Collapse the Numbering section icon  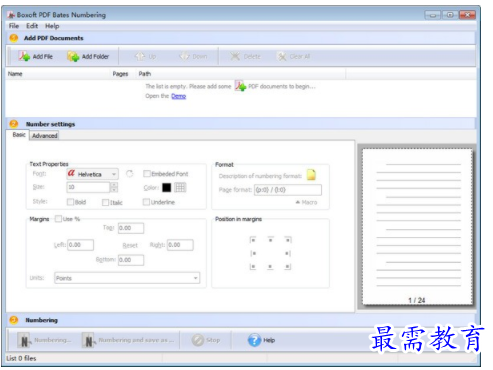[x=14, y=320]
